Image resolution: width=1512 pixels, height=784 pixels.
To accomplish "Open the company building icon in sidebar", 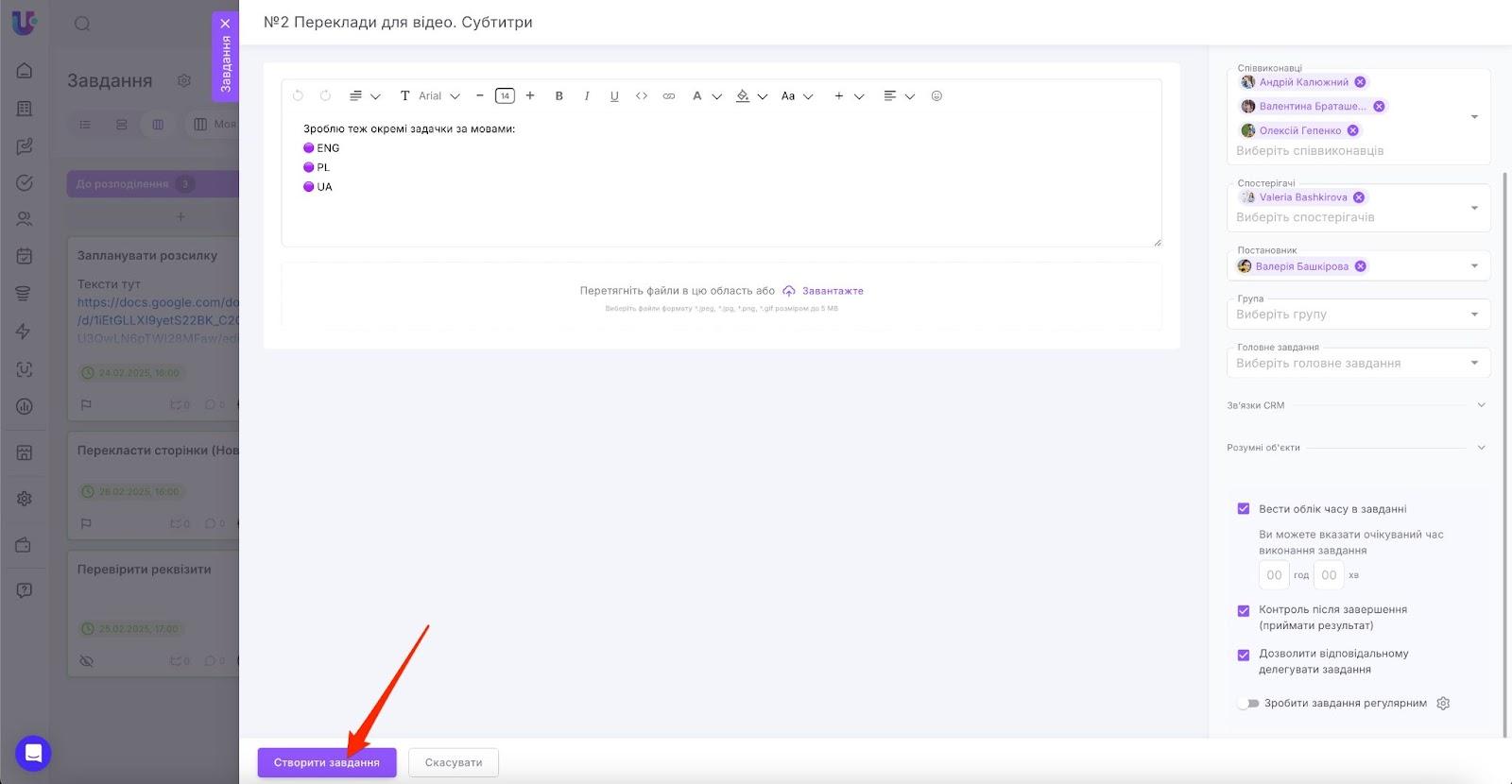I will (x=25, y=109).
